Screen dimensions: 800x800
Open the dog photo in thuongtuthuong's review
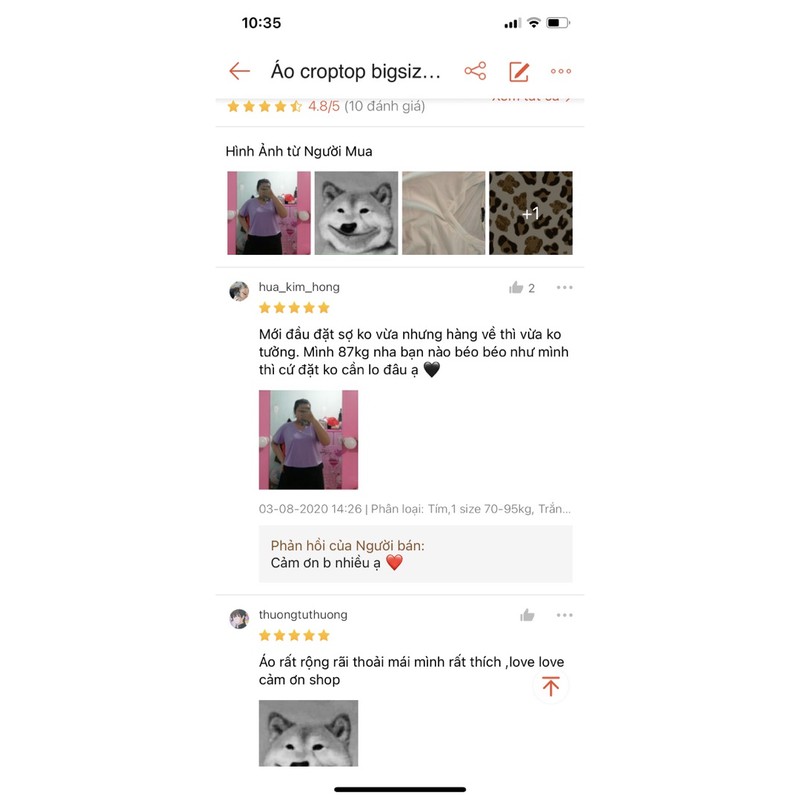point(308,733)
